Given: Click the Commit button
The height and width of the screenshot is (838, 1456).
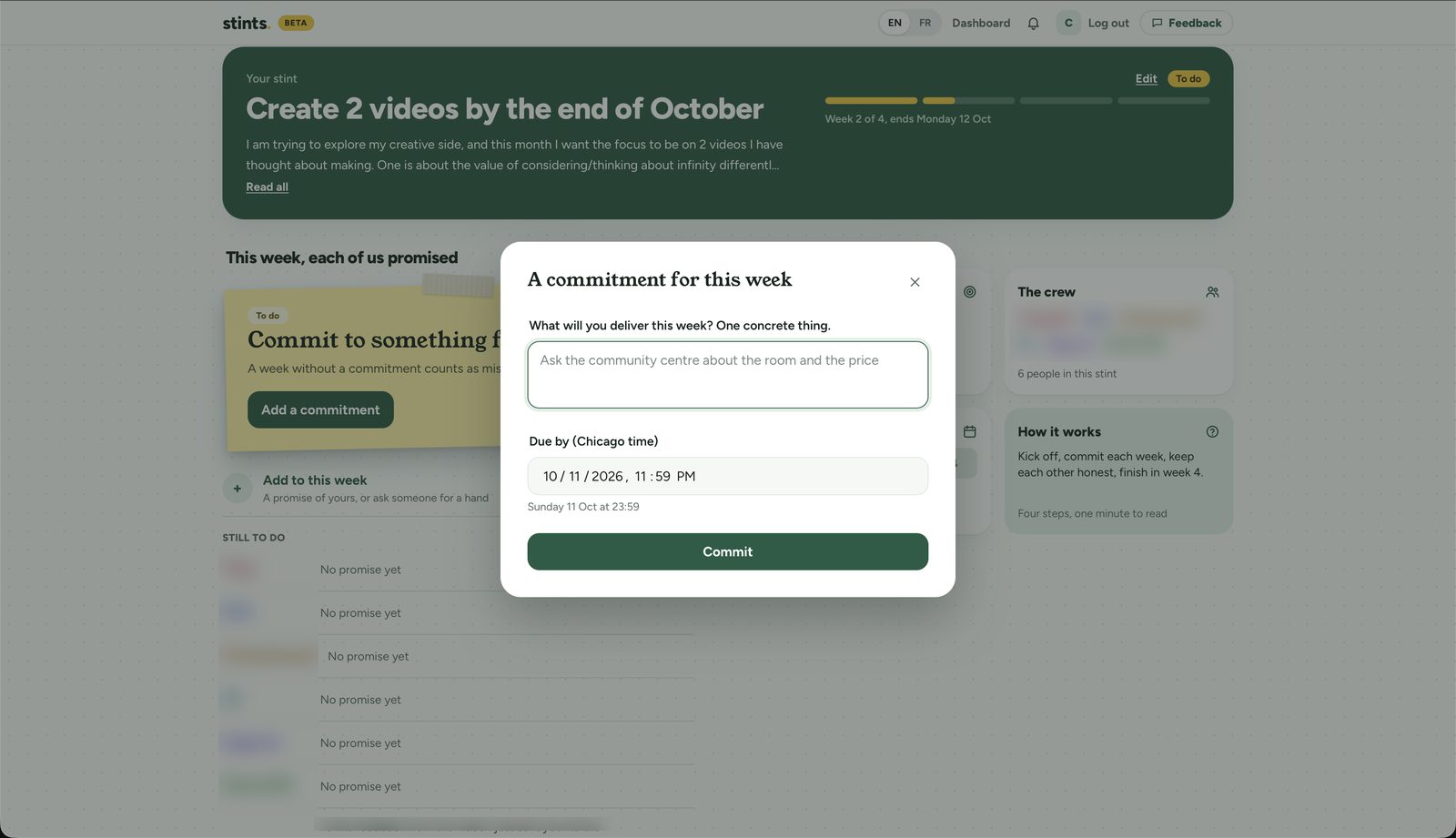Looking at the screenshot, I should pyautogui.click(x=728, y=551).
